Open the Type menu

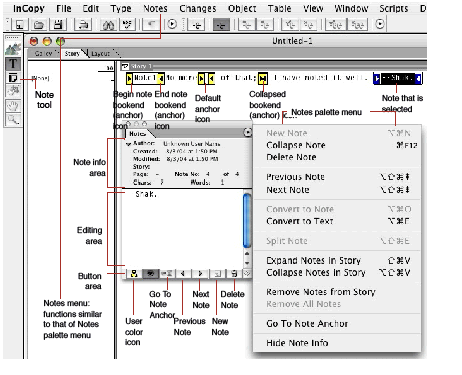coord(121,8)
